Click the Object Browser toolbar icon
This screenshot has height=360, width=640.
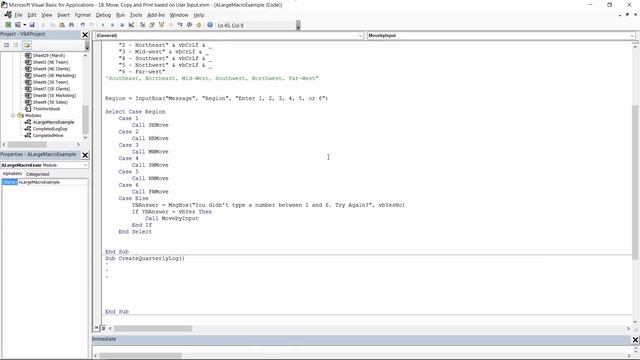tap(161, 25)
